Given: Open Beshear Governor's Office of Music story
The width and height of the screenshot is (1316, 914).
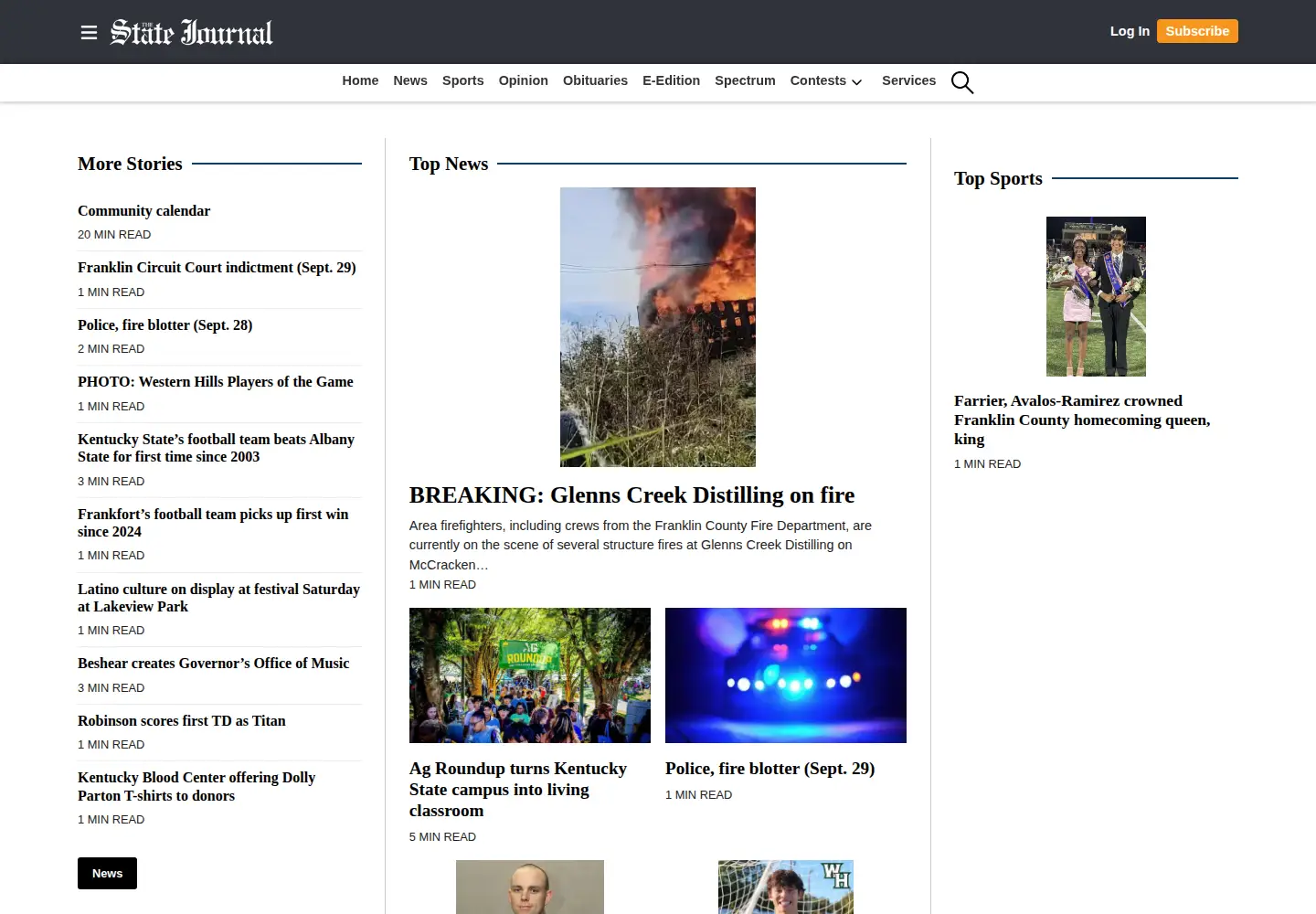Looking at the screenshot, I should coord(213,664).
